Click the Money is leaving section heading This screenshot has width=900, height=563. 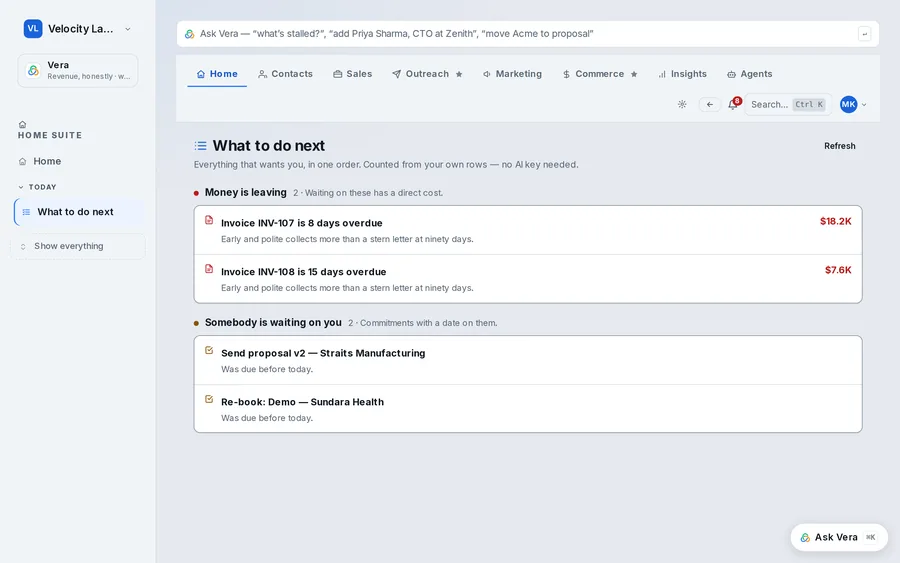[x=246, y=193]
